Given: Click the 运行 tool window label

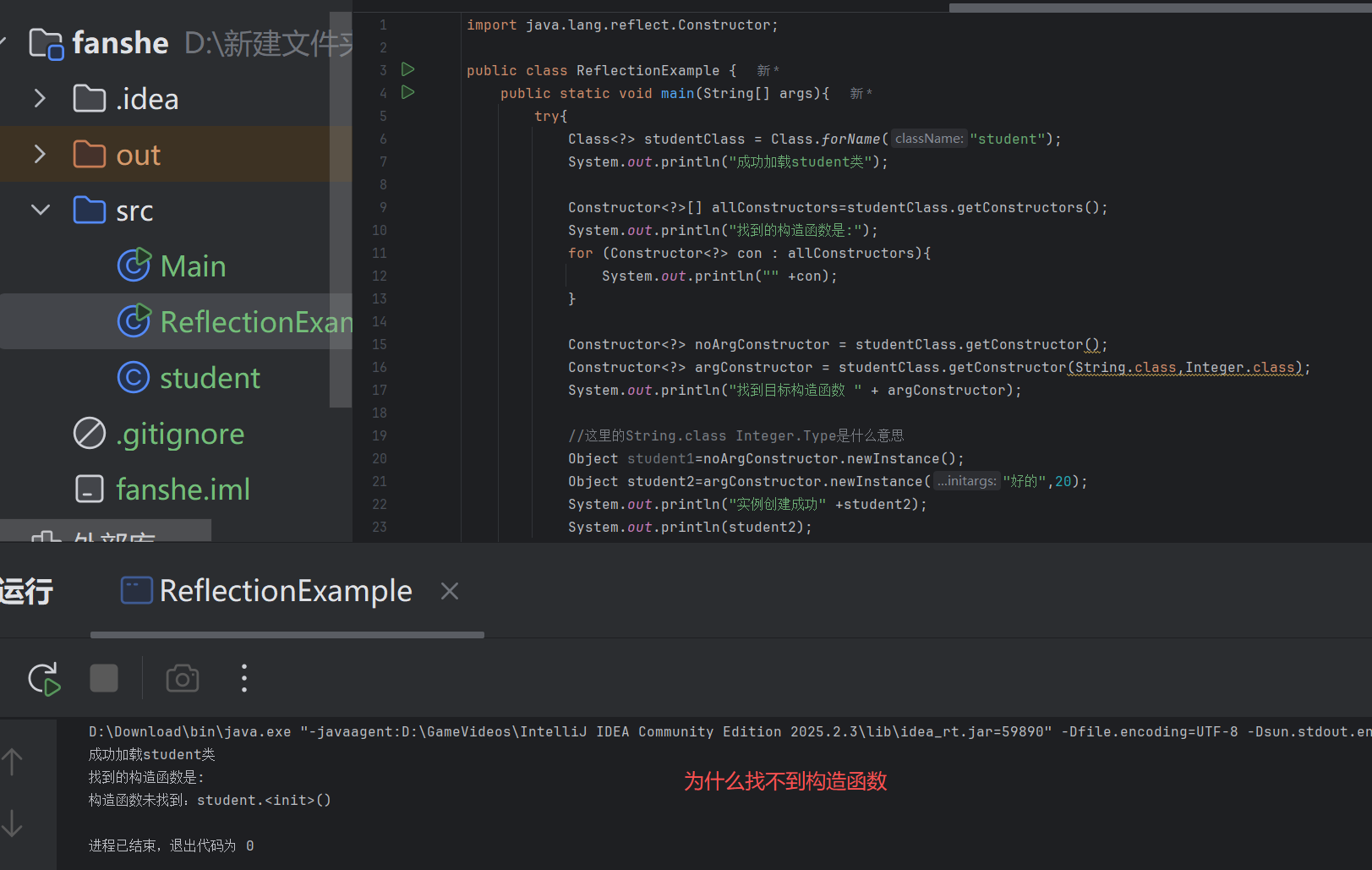Looking at the screenshot, I should coord(27,591).
